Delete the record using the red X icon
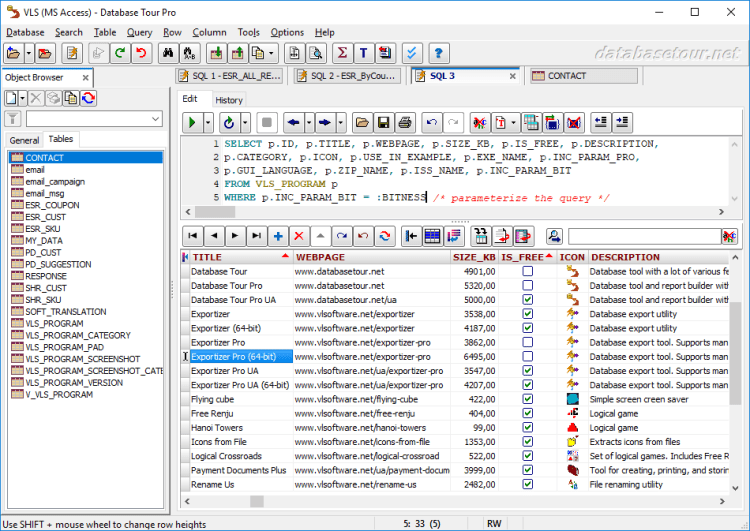The height and width of the screenshot is (531, 750). pos(298,236)
